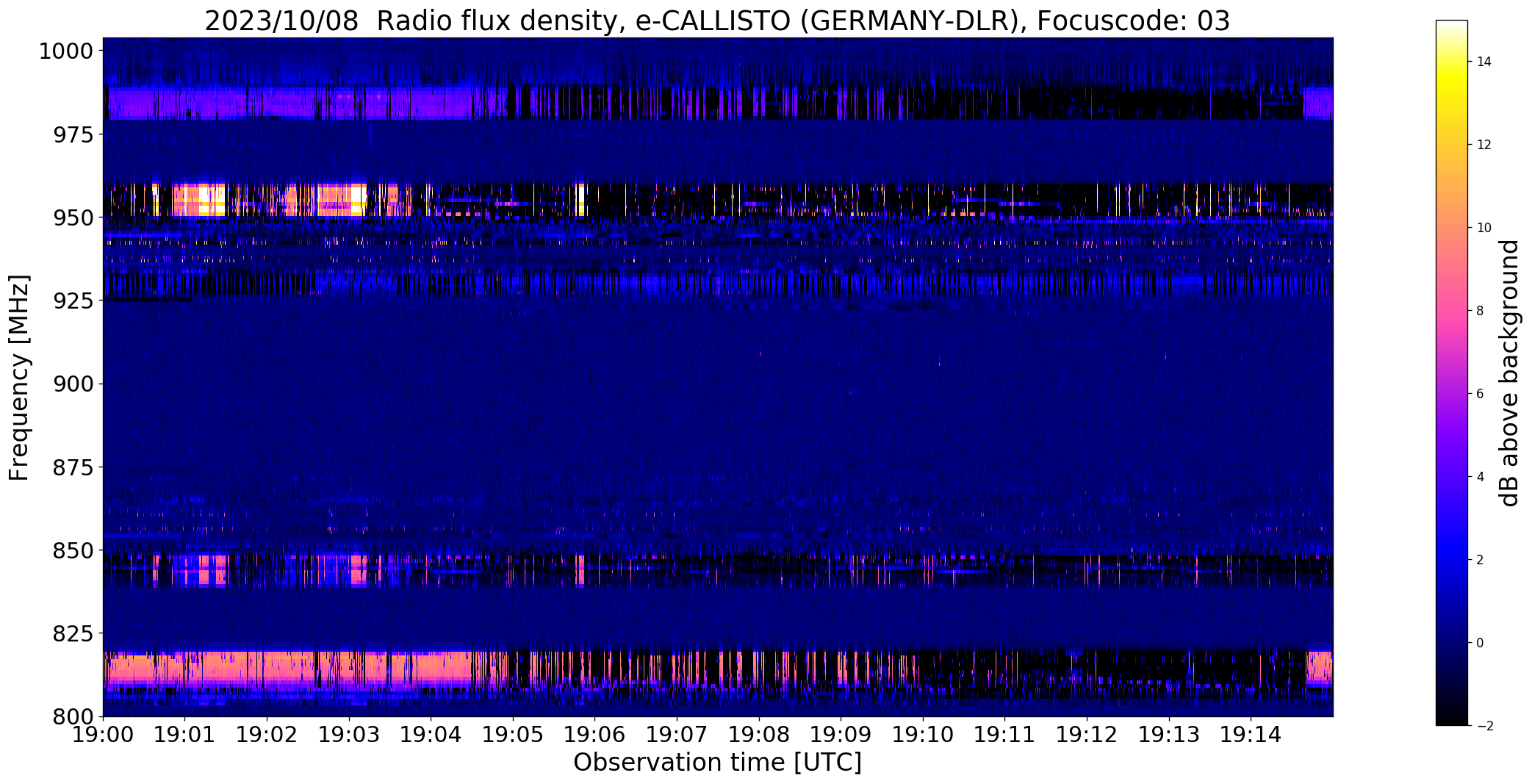Click the colorbar tick label 14
Image resolution: width=1532 pixels, height=784 pixels.
tap(1484, 62)
